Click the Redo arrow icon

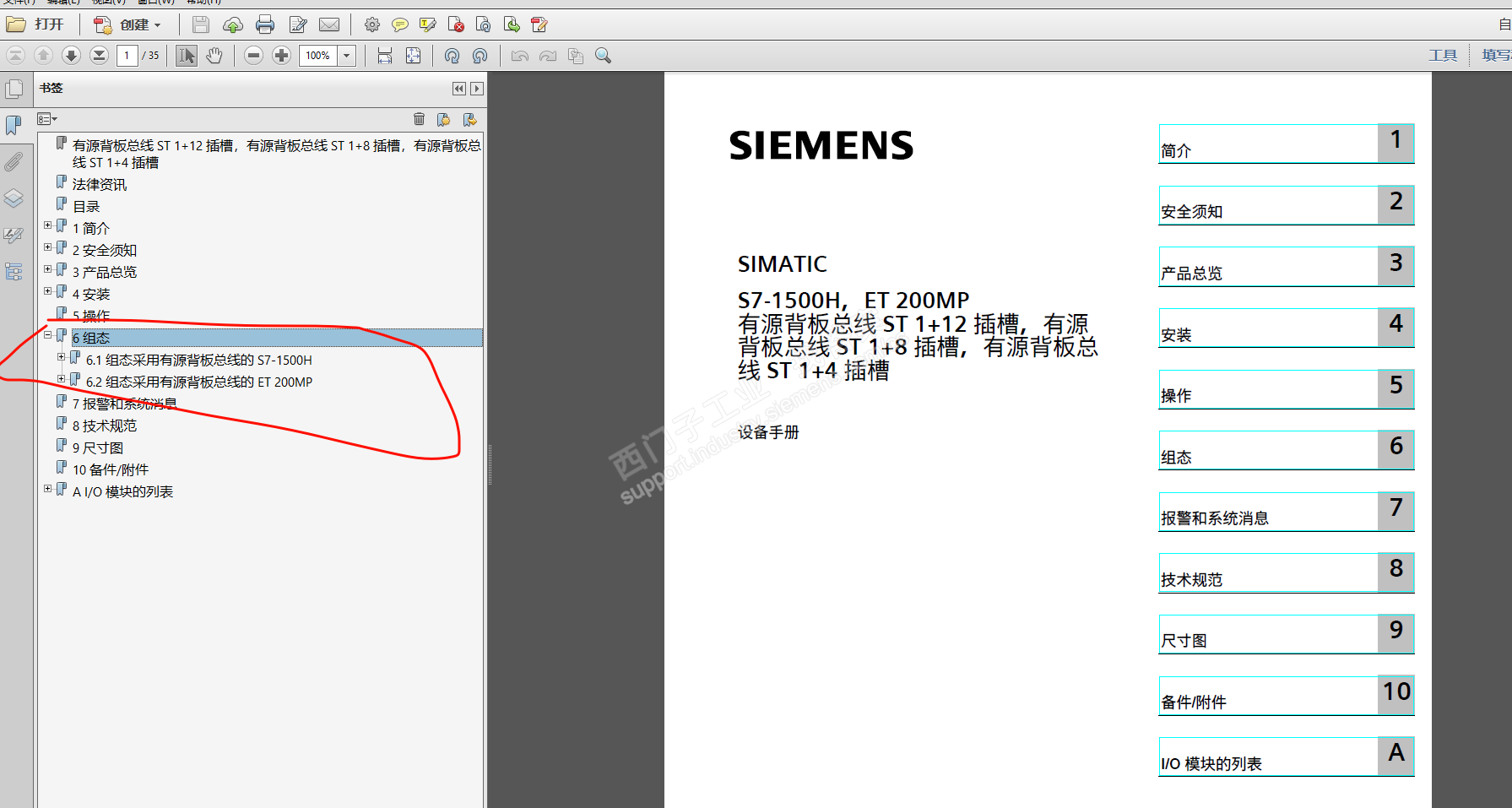[x=548, y=56]
